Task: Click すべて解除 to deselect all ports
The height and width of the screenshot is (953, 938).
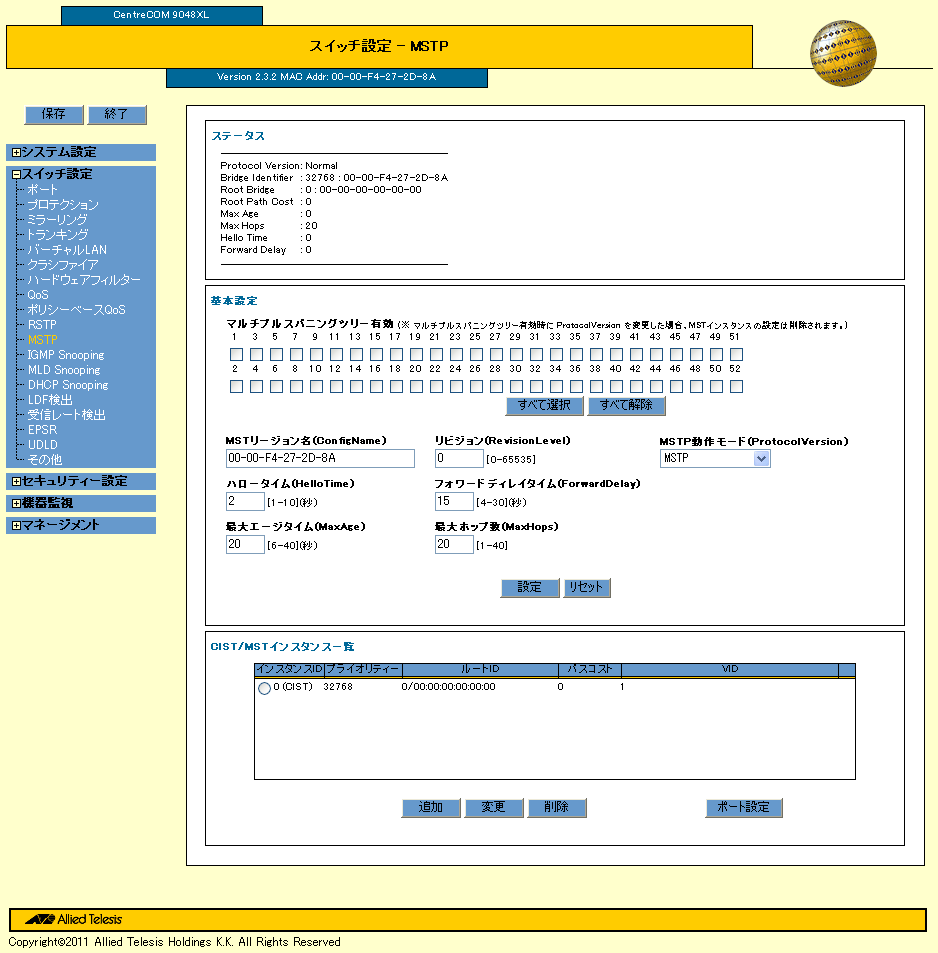Action: coord(627,405)
